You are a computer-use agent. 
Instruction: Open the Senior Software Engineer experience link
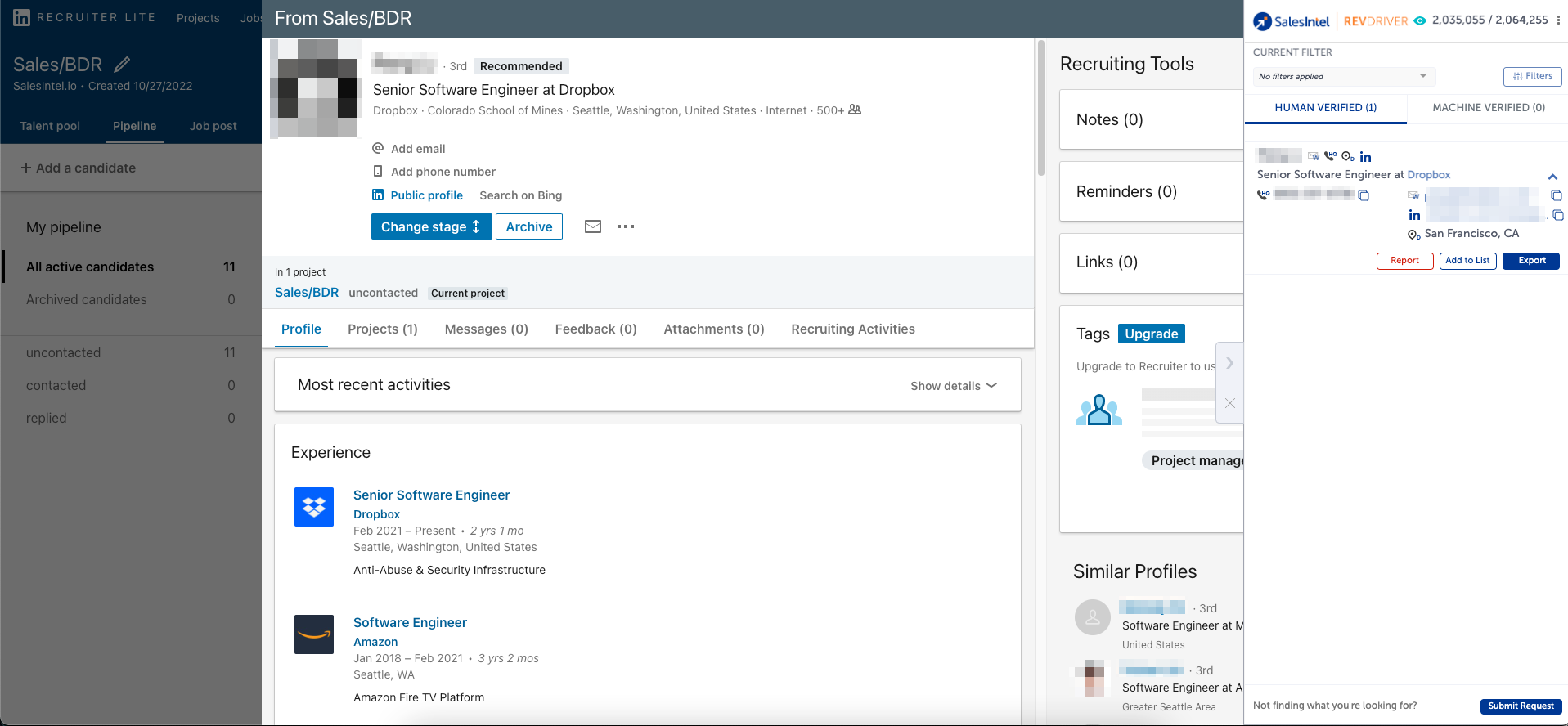point(432,495)
